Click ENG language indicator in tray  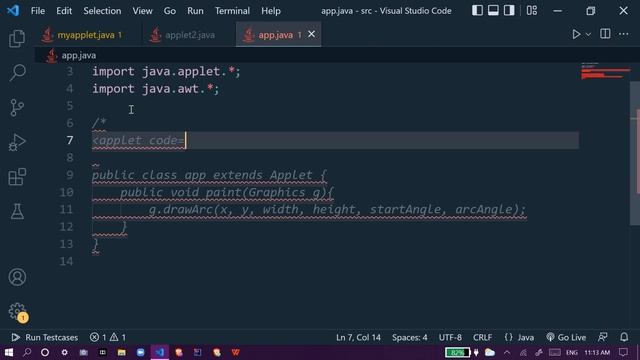pyautogui.click(x=571, y=352)
